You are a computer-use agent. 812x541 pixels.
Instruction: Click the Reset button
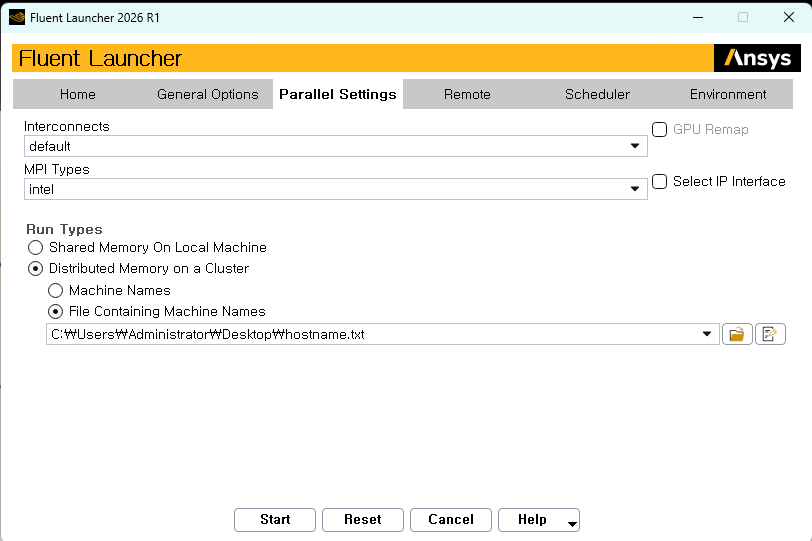click(362, 520)
